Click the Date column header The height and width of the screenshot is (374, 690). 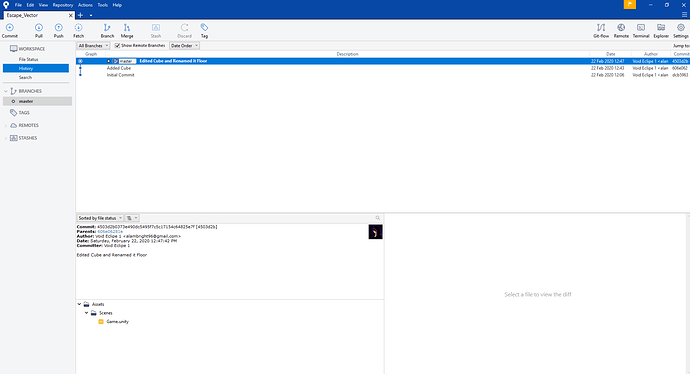[610, 54]
